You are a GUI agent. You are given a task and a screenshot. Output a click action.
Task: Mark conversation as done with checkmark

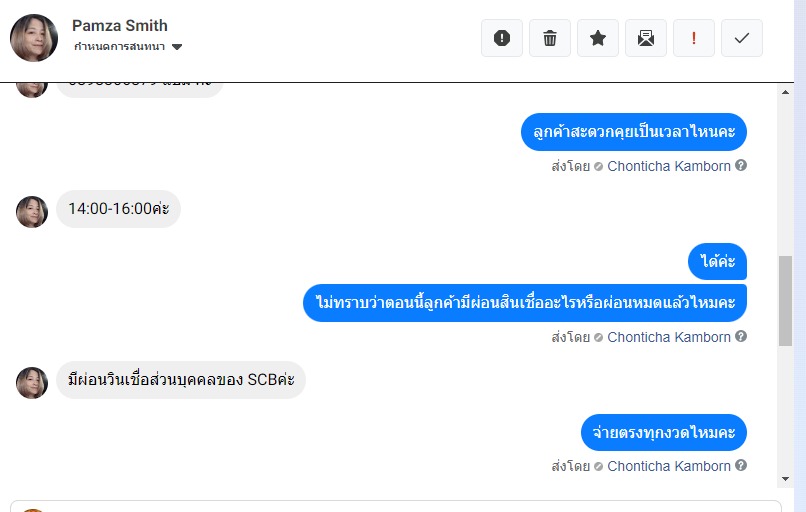click(x=742, y=38)
